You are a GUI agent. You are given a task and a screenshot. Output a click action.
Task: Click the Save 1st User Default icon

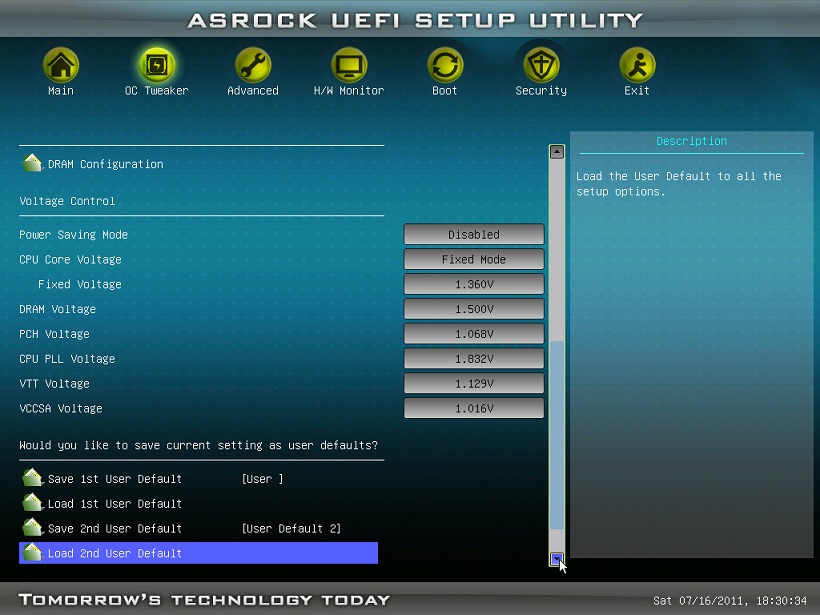click(x=32, y=477)
